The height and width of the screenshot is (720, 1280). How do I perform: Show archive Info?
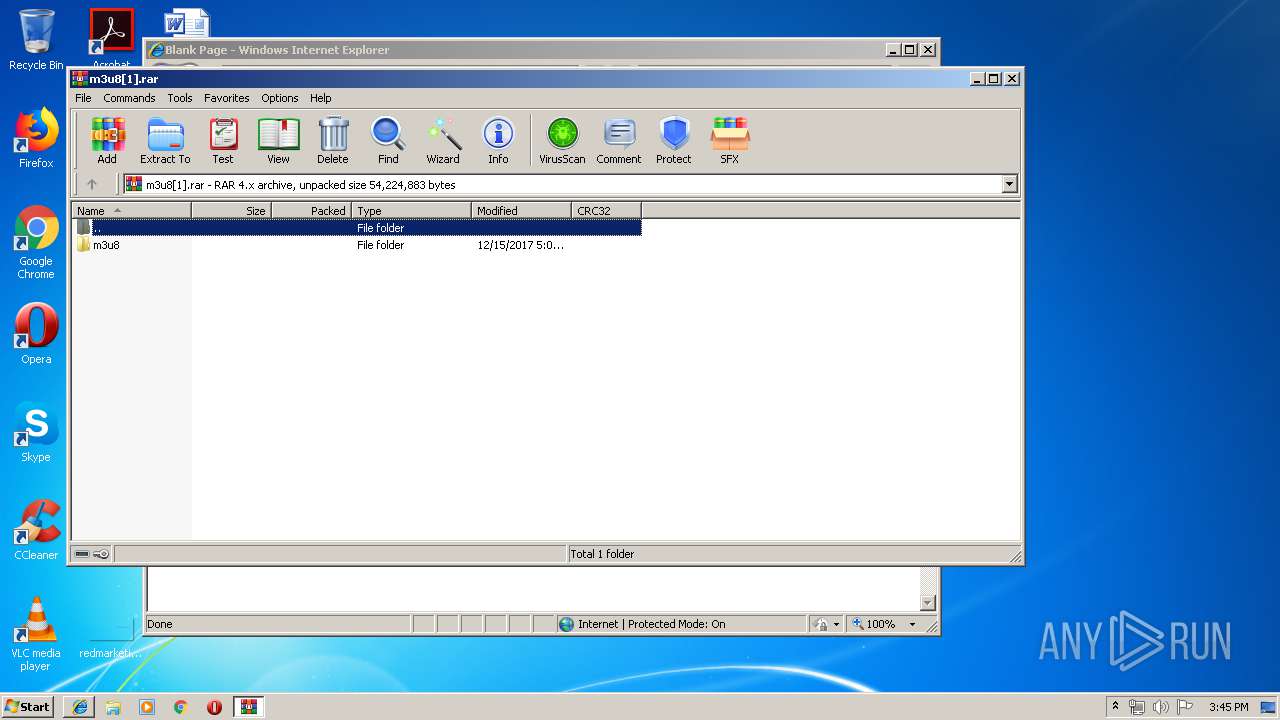coord(498,140)
